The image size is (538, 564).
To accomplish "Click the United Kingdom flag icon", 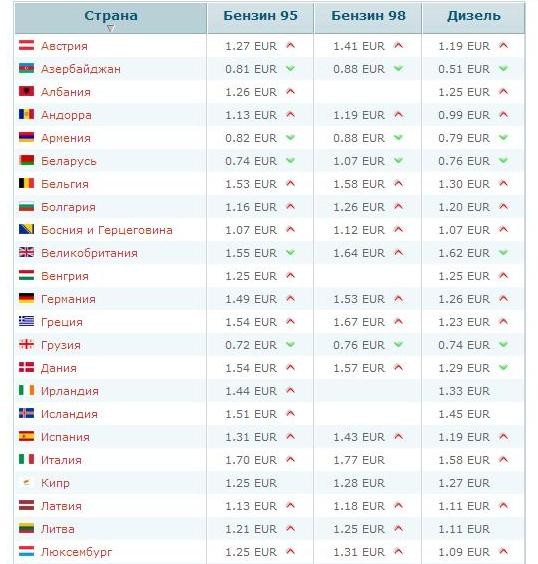I will click(x=26, y=253).
